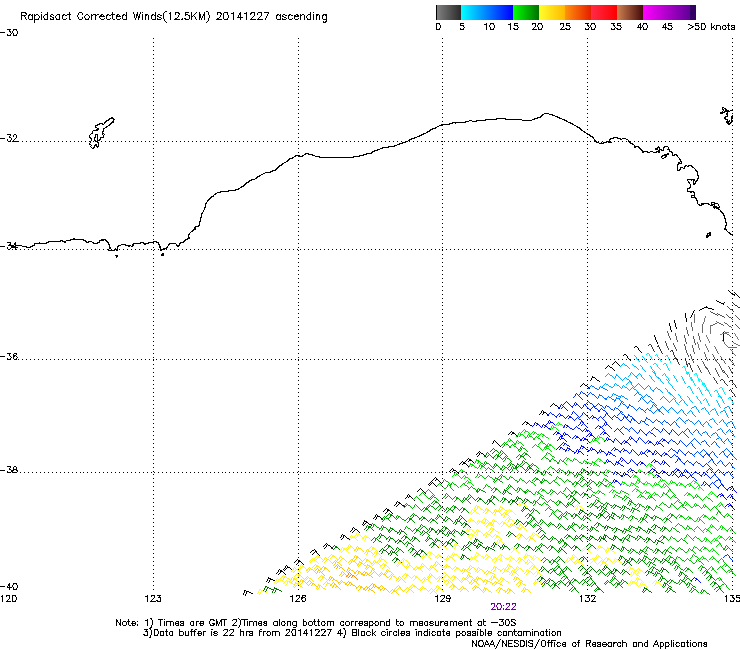
Task: Click the magenta 40-45 knots color segment
Action: click(656, 12)
